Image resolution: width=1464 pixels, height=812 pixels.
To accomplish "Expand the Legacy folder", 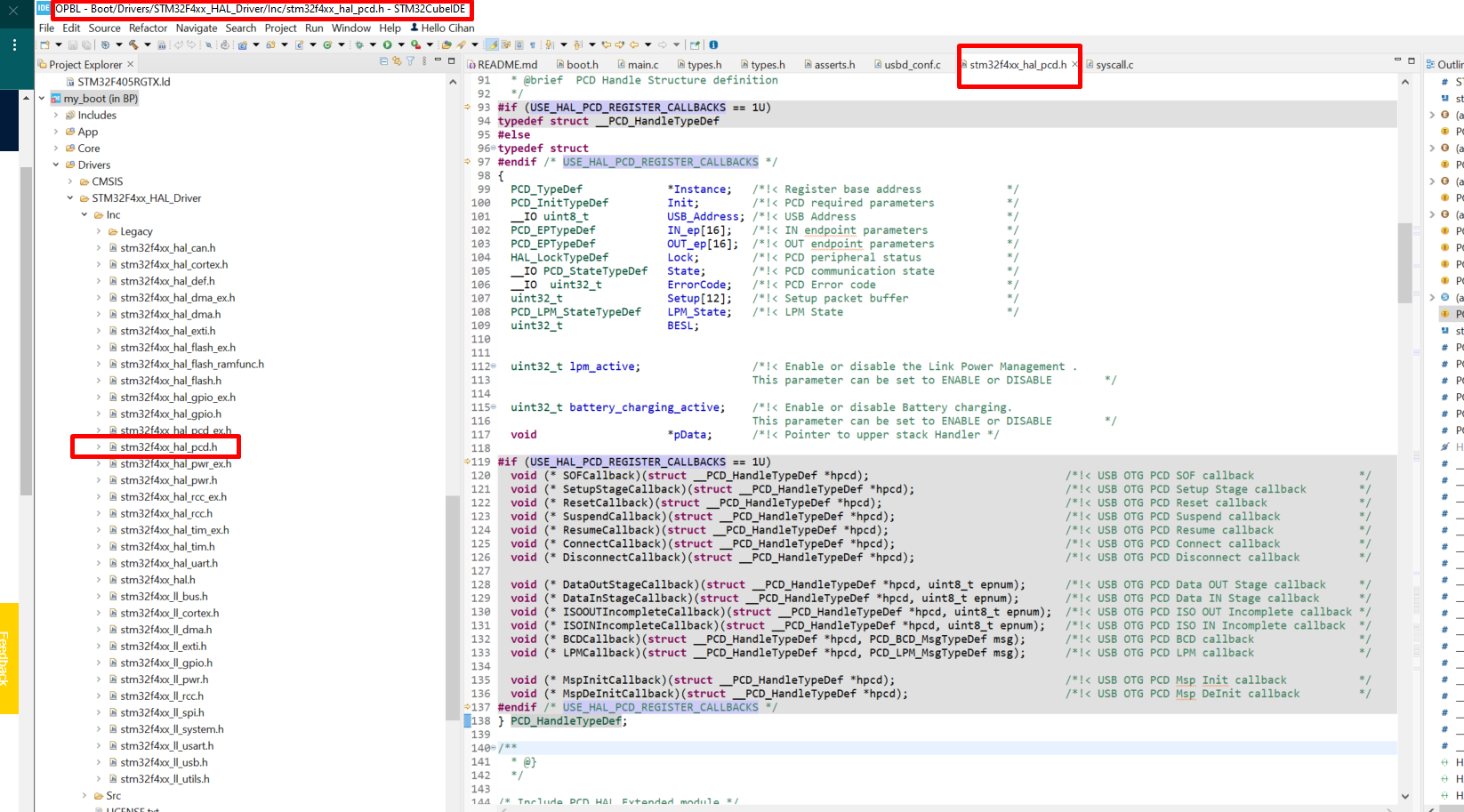I will [98, 231].
